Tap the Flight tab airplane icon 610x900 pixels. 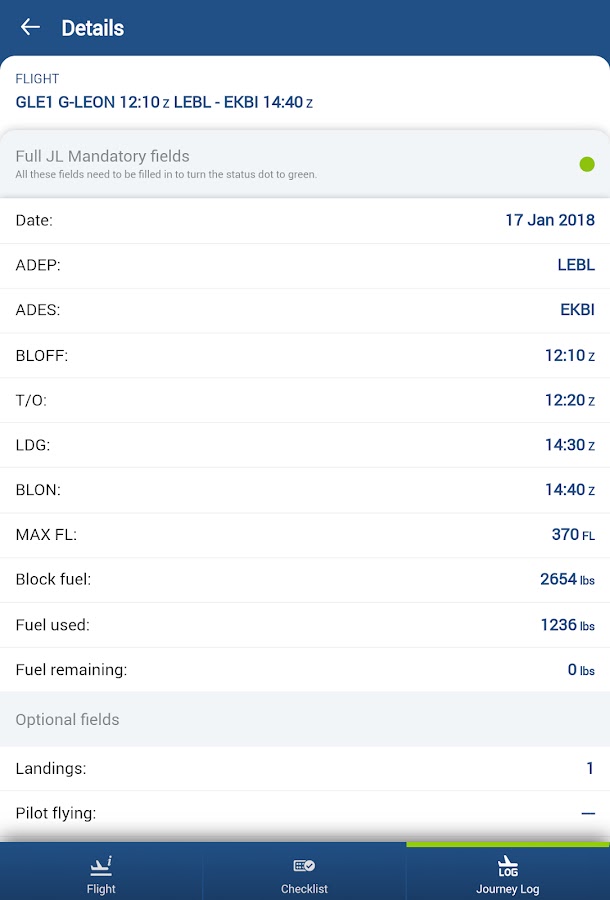click(101, 866)
